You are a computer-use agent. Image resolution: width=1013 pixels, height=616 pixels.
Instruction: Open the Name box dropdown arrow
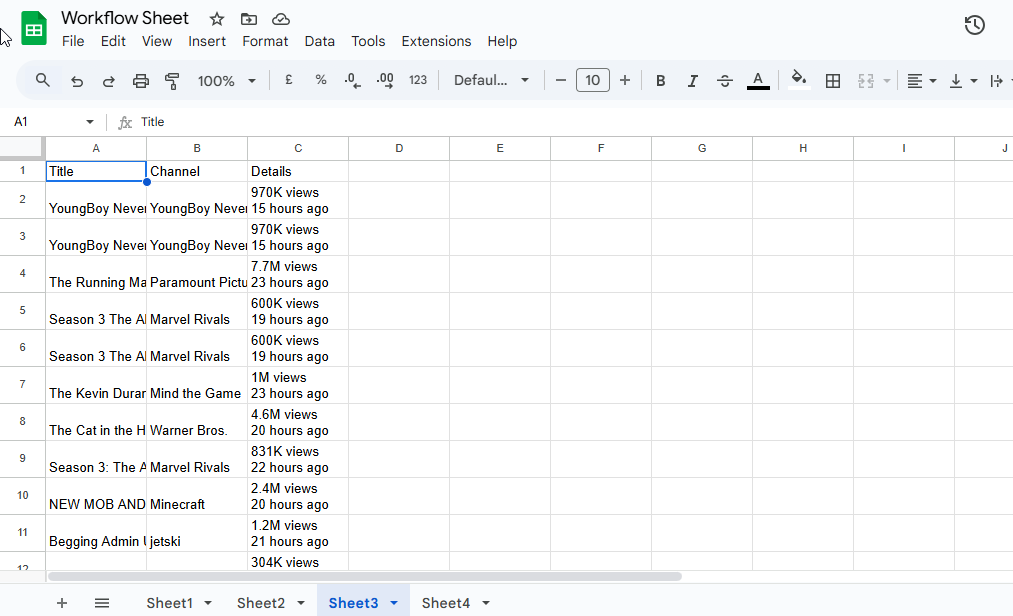(90, 122)
